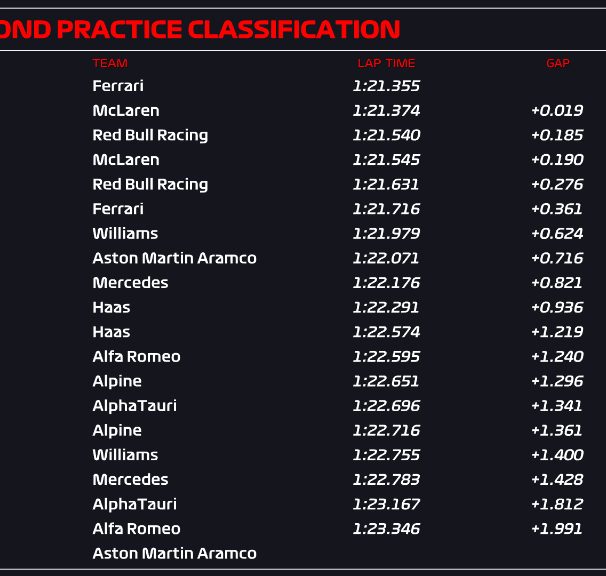Click the Alpine row with gap +1.361
606x576 pixels.
pos(303,430)
